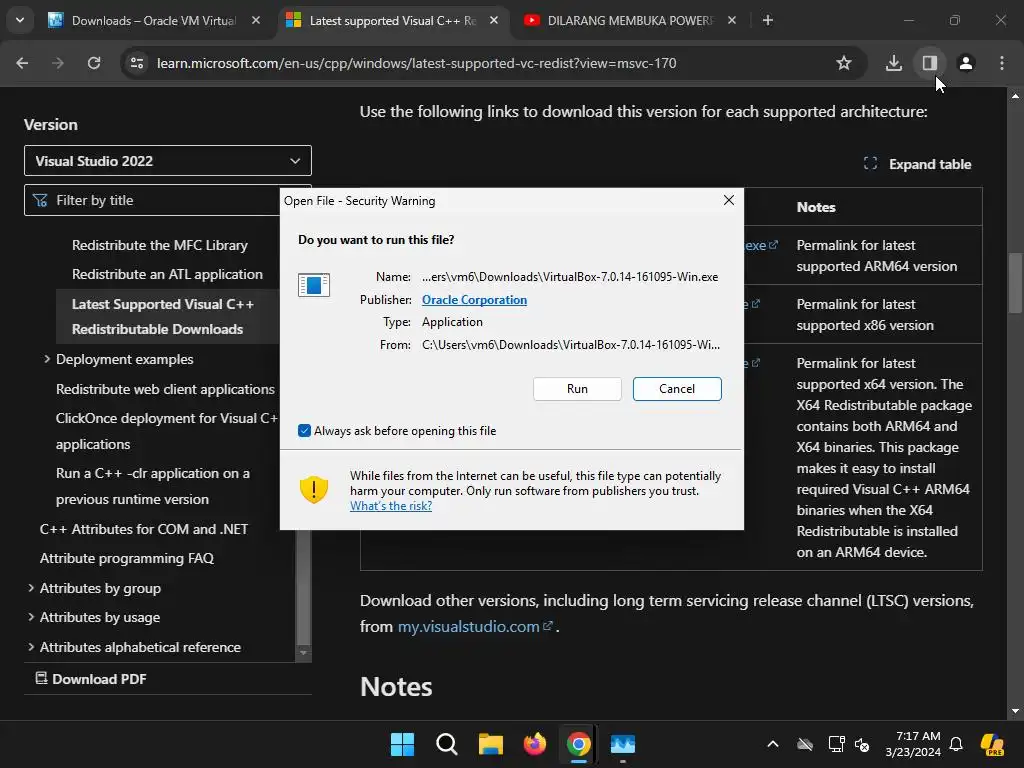Viewport: 1024px width, 768px height.
Task: Reload the page with the refresh icon
Action: (94, 63)
